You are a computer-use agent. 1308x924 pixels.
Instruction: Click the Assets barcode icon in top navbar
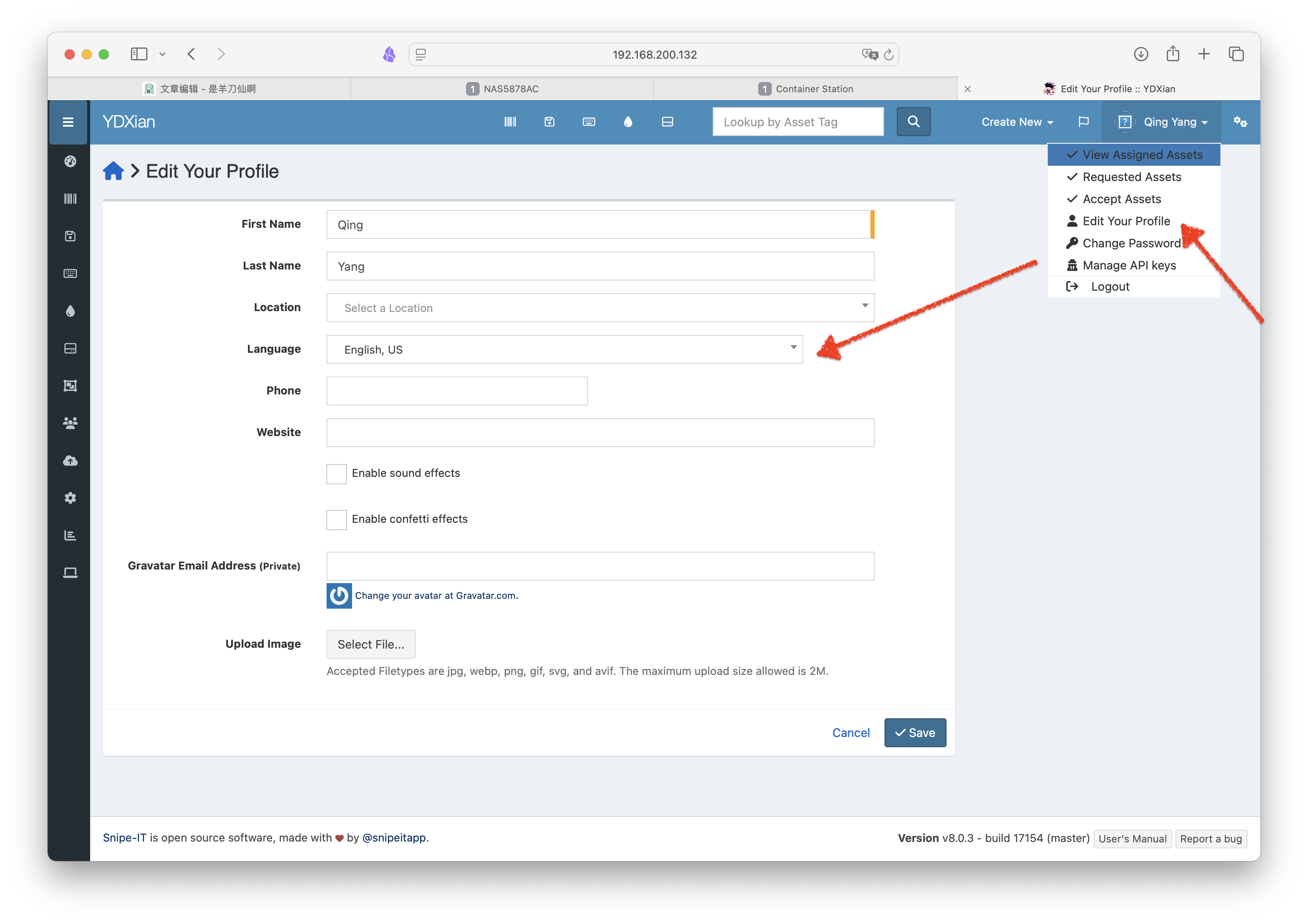click(x=510, y=122)
